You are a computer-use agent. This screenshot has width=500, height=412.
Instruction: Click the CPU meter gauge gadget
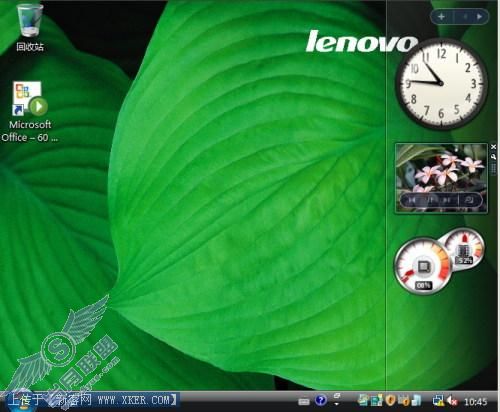423,266
